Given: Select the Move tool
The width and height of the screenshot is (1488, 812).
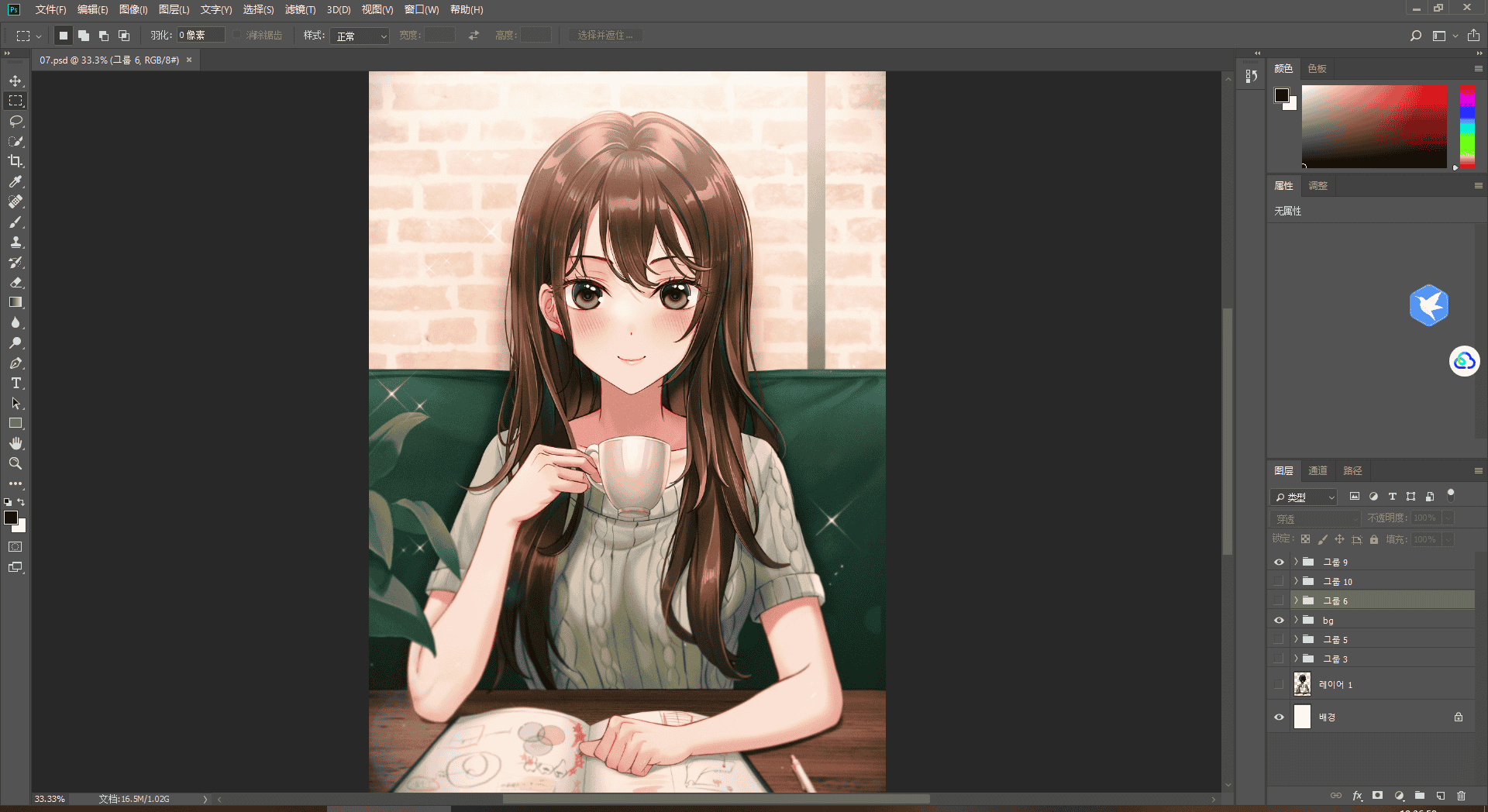Looking at the screenshot, I should click(x=15, y=81).
